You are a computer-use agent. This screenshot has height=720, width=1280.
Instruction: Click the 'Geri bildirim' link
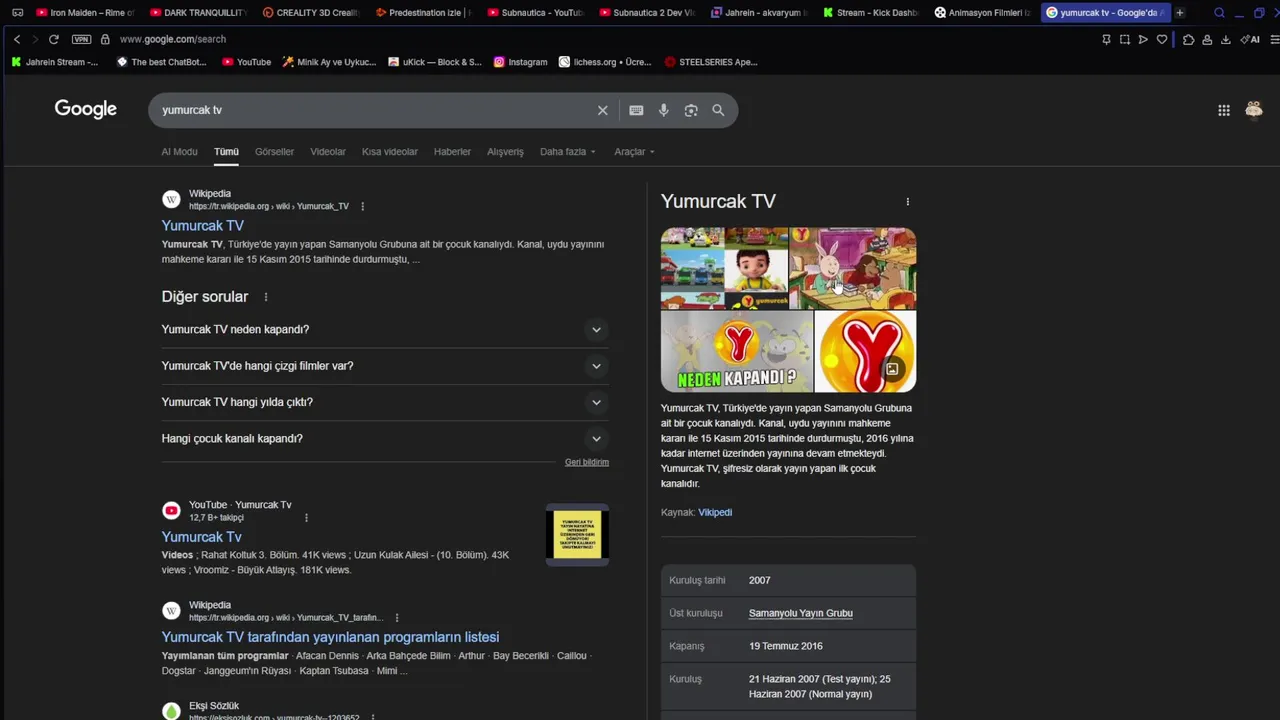coord(587,462)
